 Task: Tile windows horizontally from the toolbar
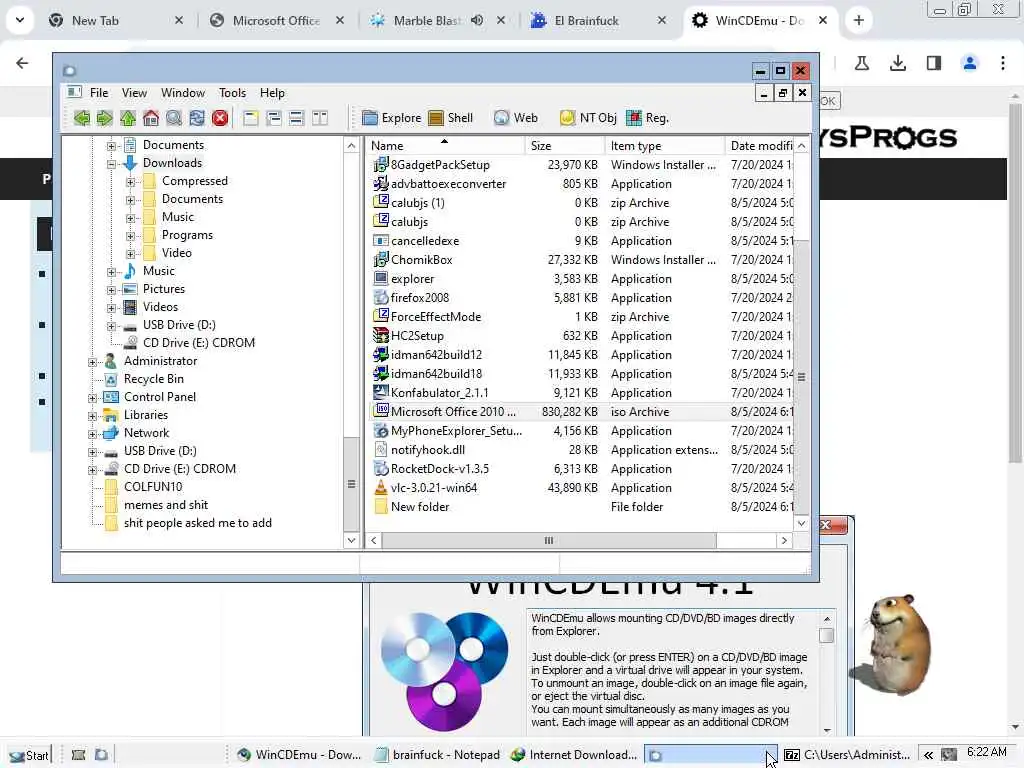tap(296, 118)
